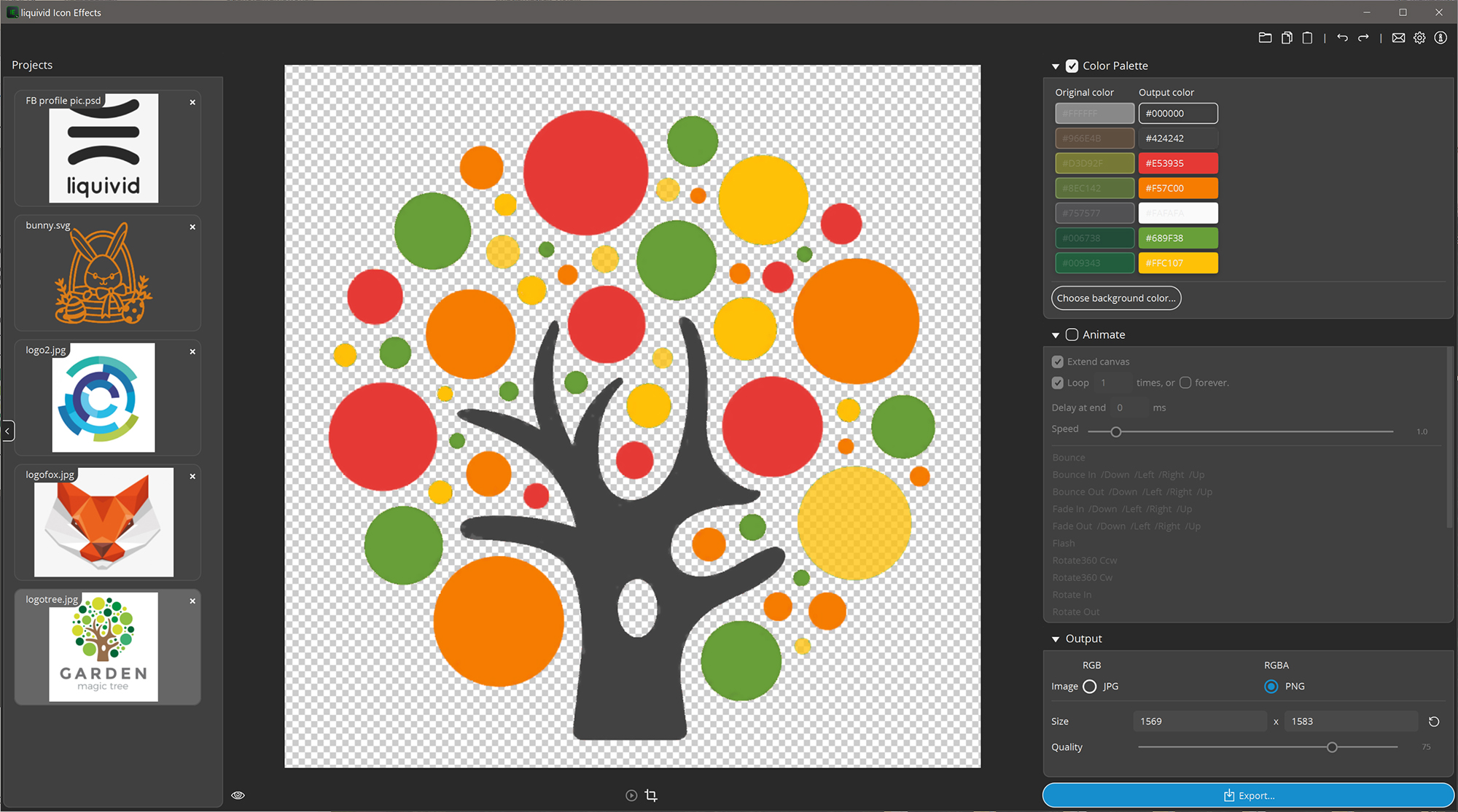Send feedback using the mail icon

pyautogui.click(x=1399, y=37)
